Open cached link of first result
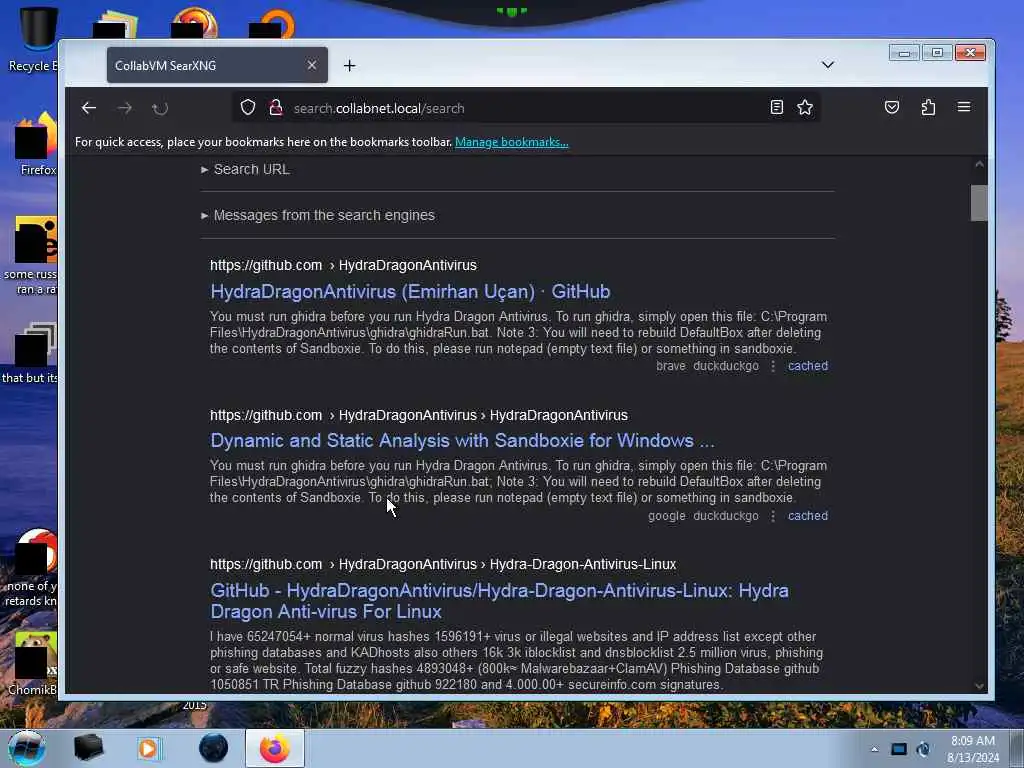1024x768 pixels. click(x=808, y=366)
